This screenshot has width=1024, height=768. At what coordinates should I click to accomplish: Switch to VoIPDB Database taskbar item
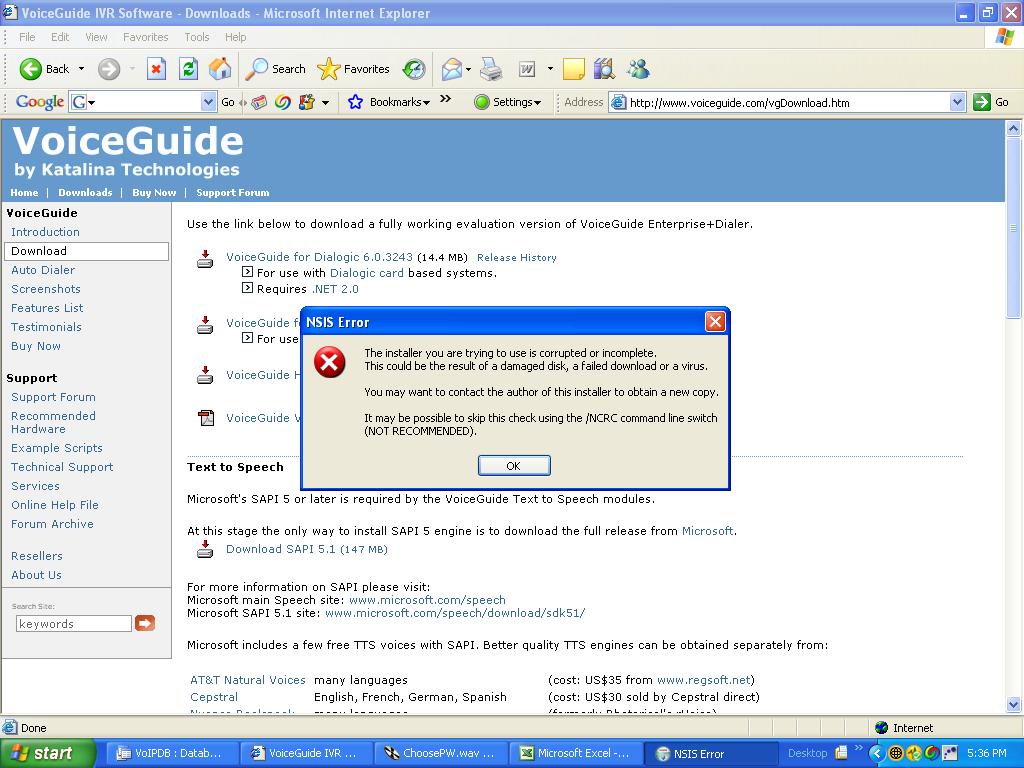click(x=171, y=753)
